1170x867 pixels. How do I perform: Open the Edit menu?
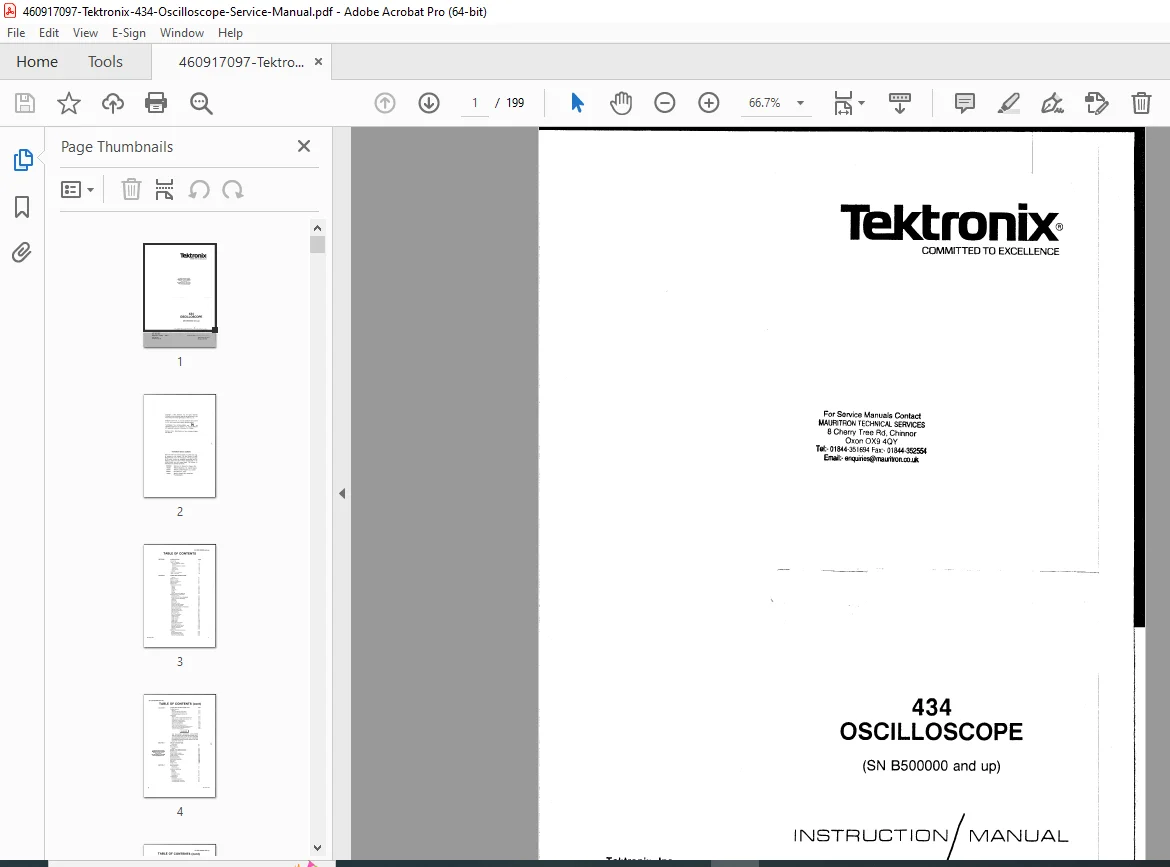click(49, 33)
